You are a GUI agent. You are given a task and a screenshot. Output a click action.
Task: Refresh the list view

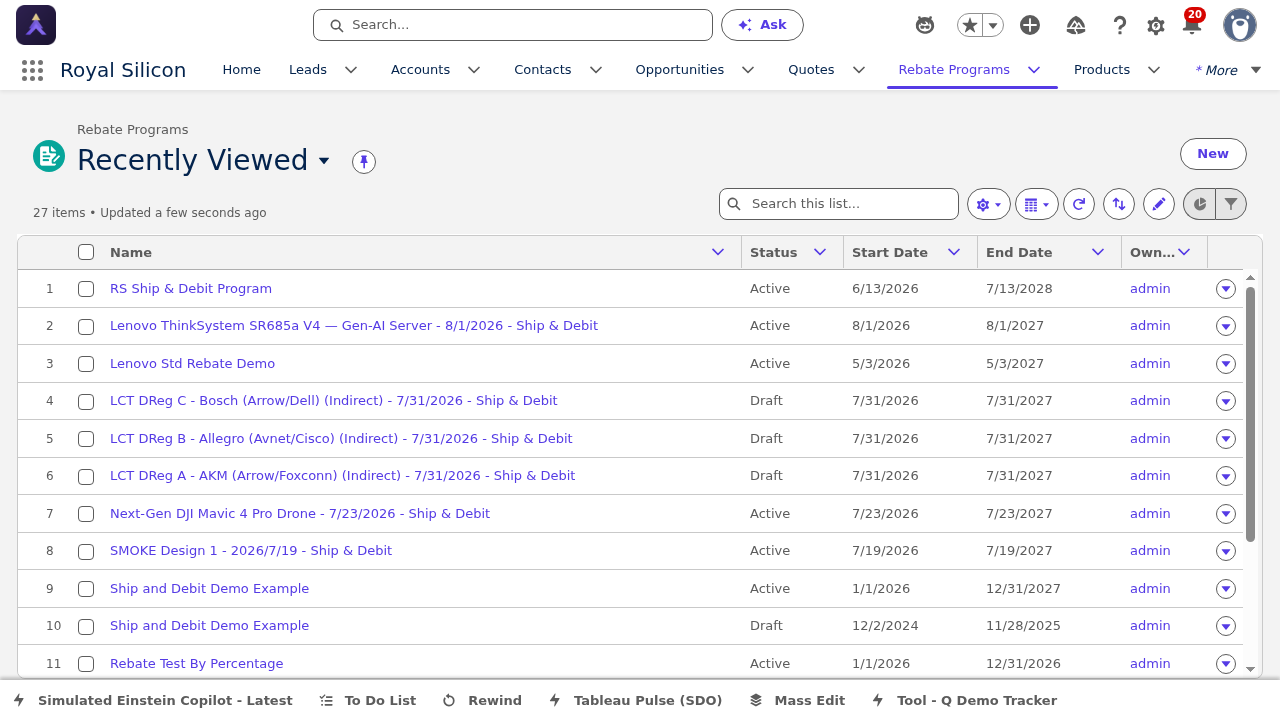tap(1079, 204)
